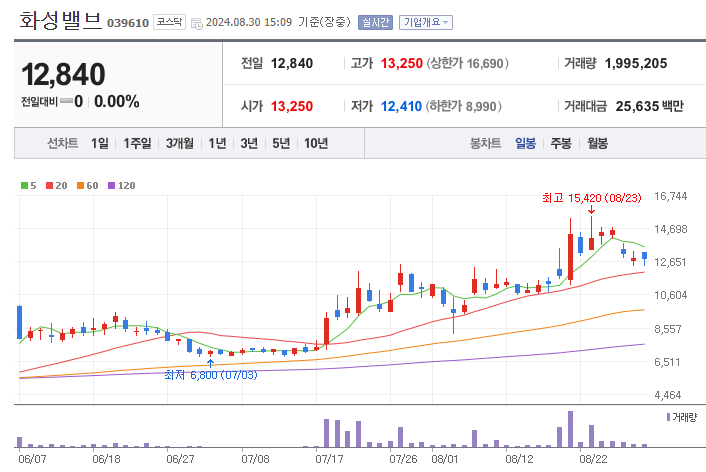706x472 pixels.
Task: Select the 1년 line chart period
Action: tap(217, 143)
